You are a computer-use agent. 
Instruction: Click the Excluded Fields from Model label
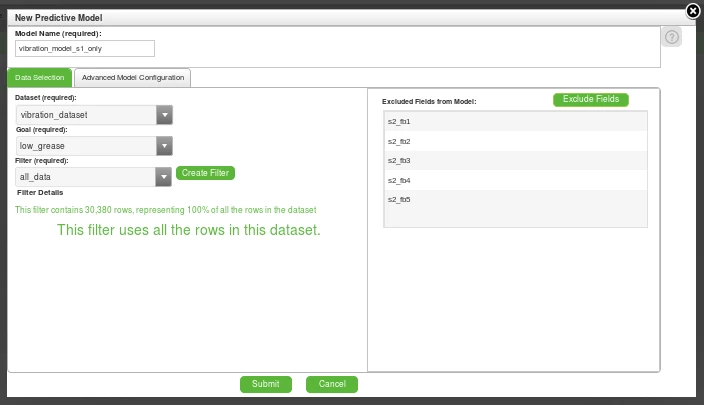point(429,101)
